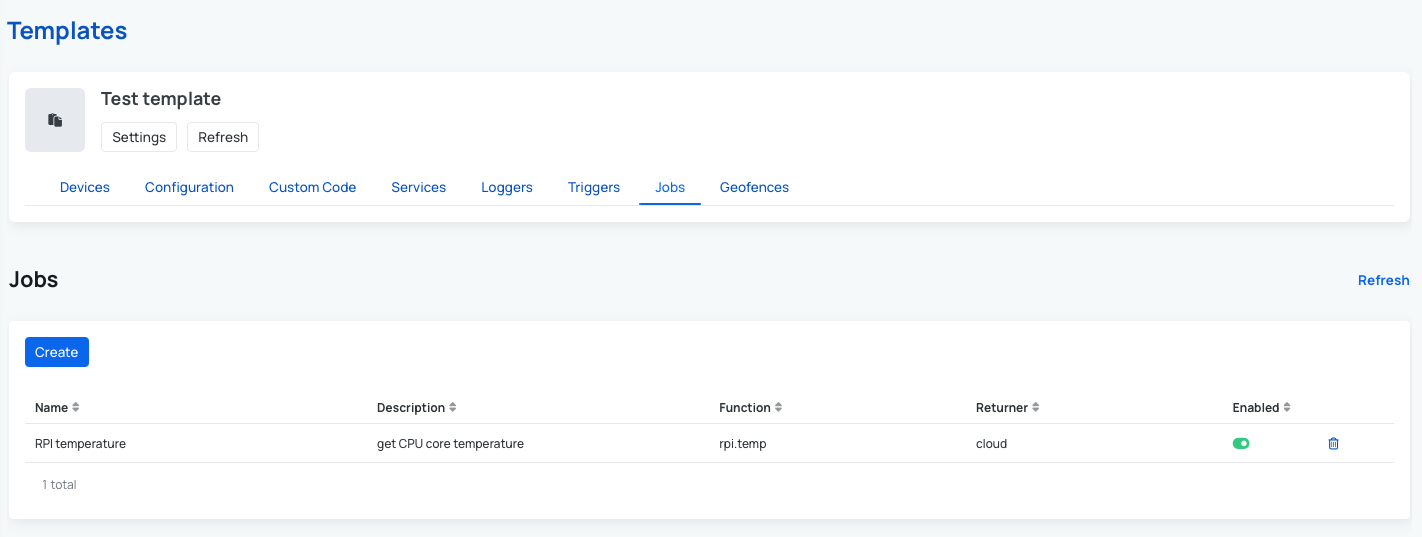Sort by Returner column arrows

point(1036,408)
